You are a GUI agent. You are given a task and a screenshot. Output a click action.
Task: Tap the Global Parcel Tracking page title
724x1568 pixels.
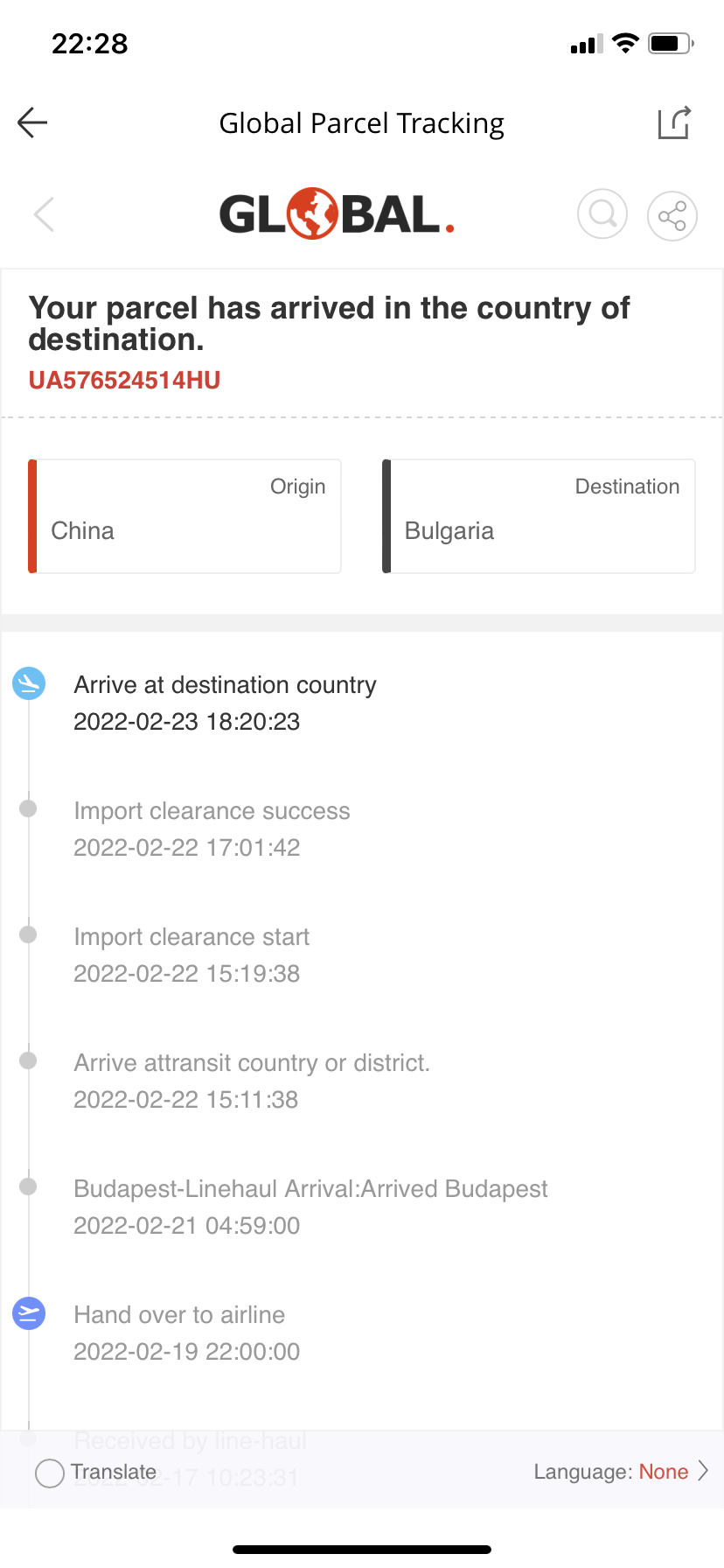pyautogui.click(x=361, y=123)
